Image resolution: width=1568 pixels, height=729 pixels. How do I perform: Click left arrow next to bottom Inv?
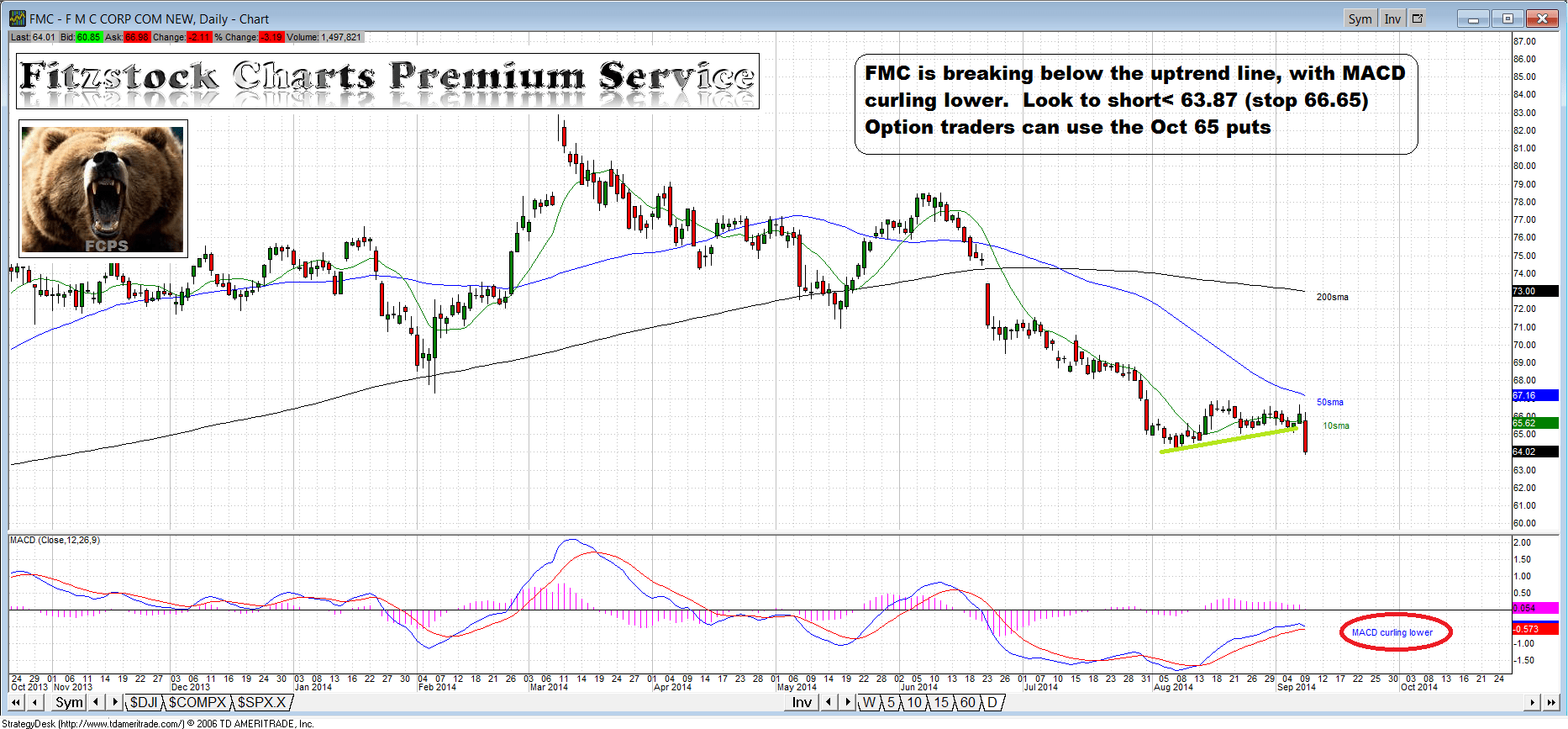tap(829, 702)
